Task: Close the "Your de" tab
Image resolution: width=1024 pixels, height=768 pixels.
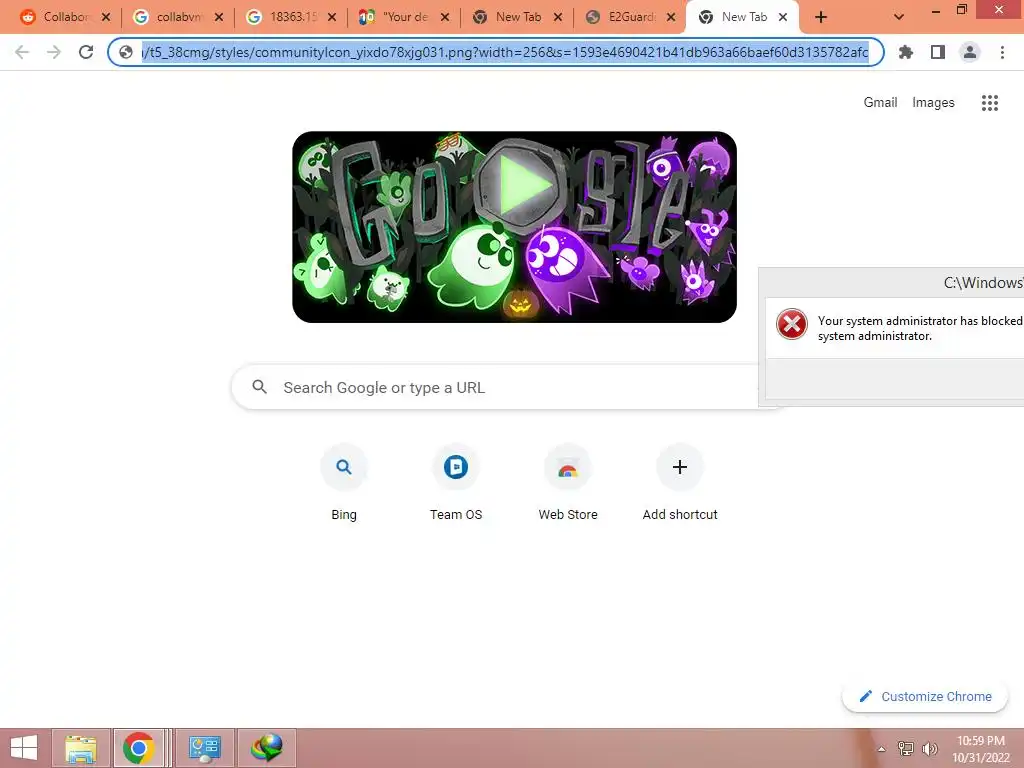Action: point(445,17)
